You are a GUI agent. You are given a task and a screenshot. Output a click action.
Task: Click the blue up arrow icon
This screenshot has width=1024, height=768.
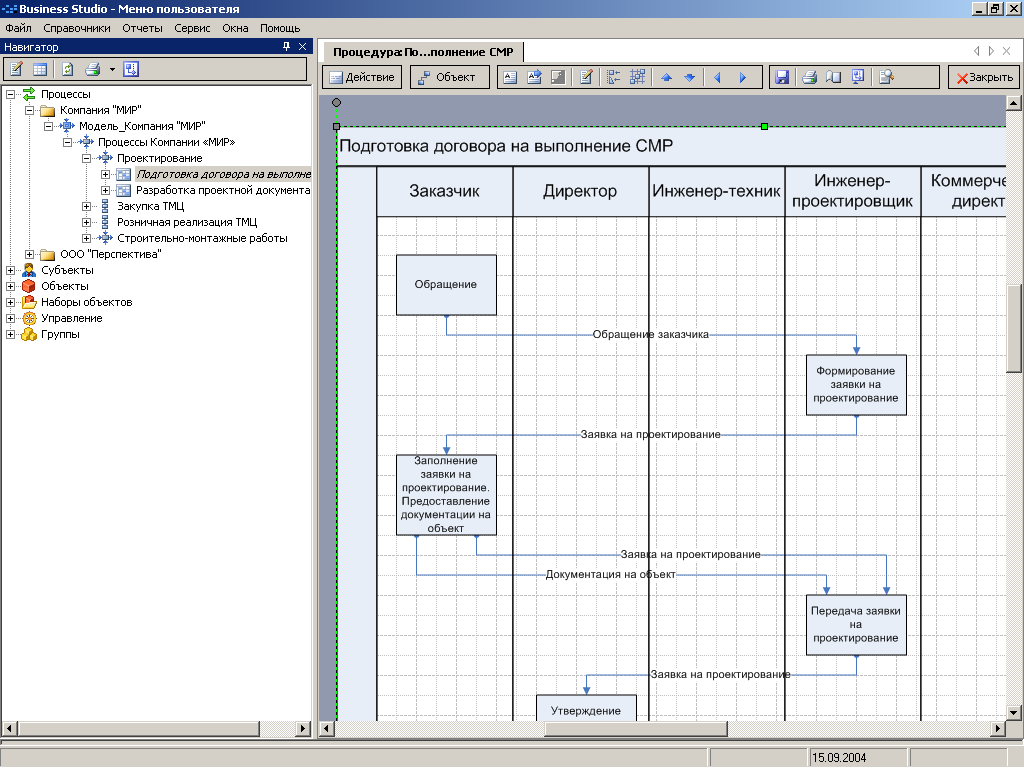click(666, 77)
